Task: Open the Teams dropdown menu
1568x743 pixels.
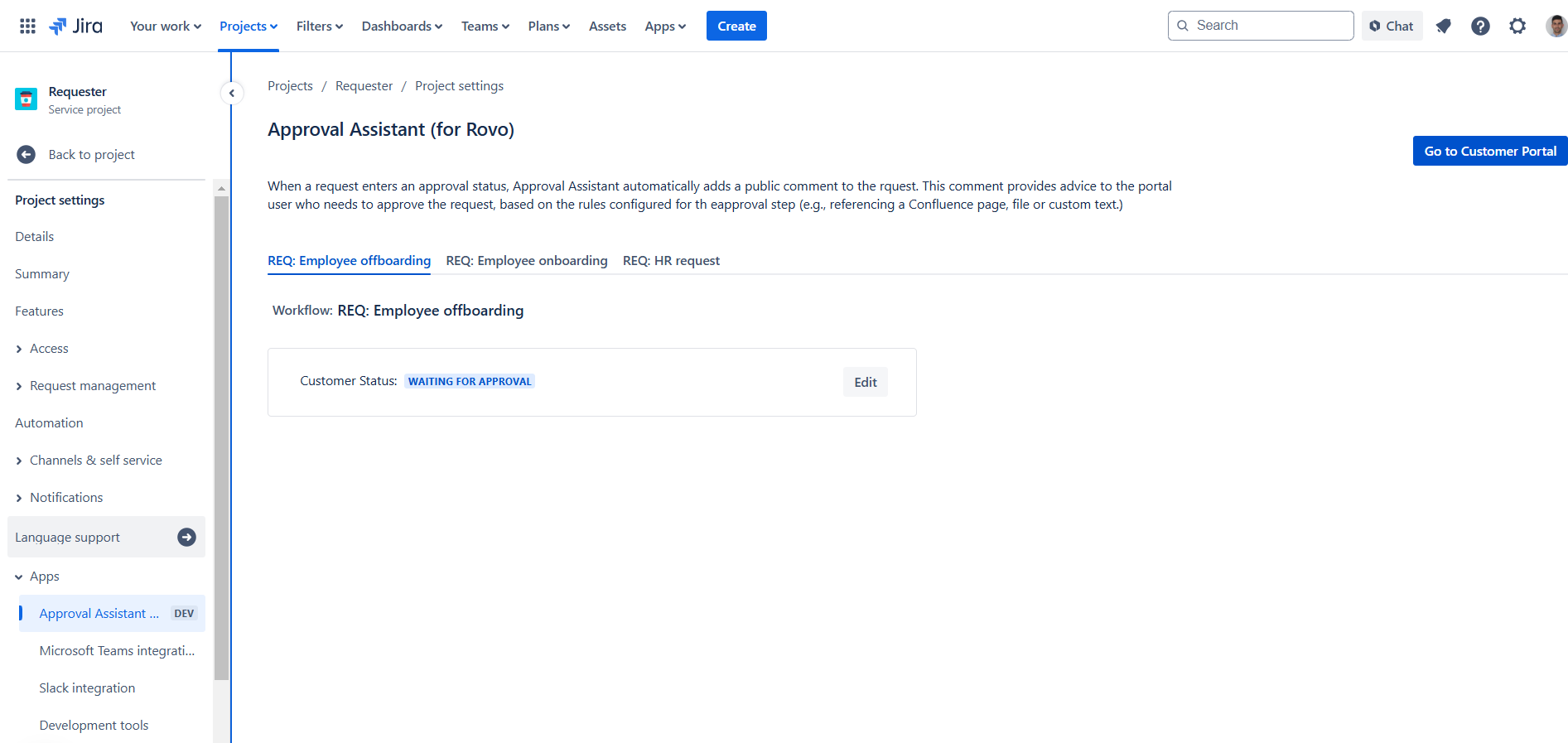Action: (485, 26)
